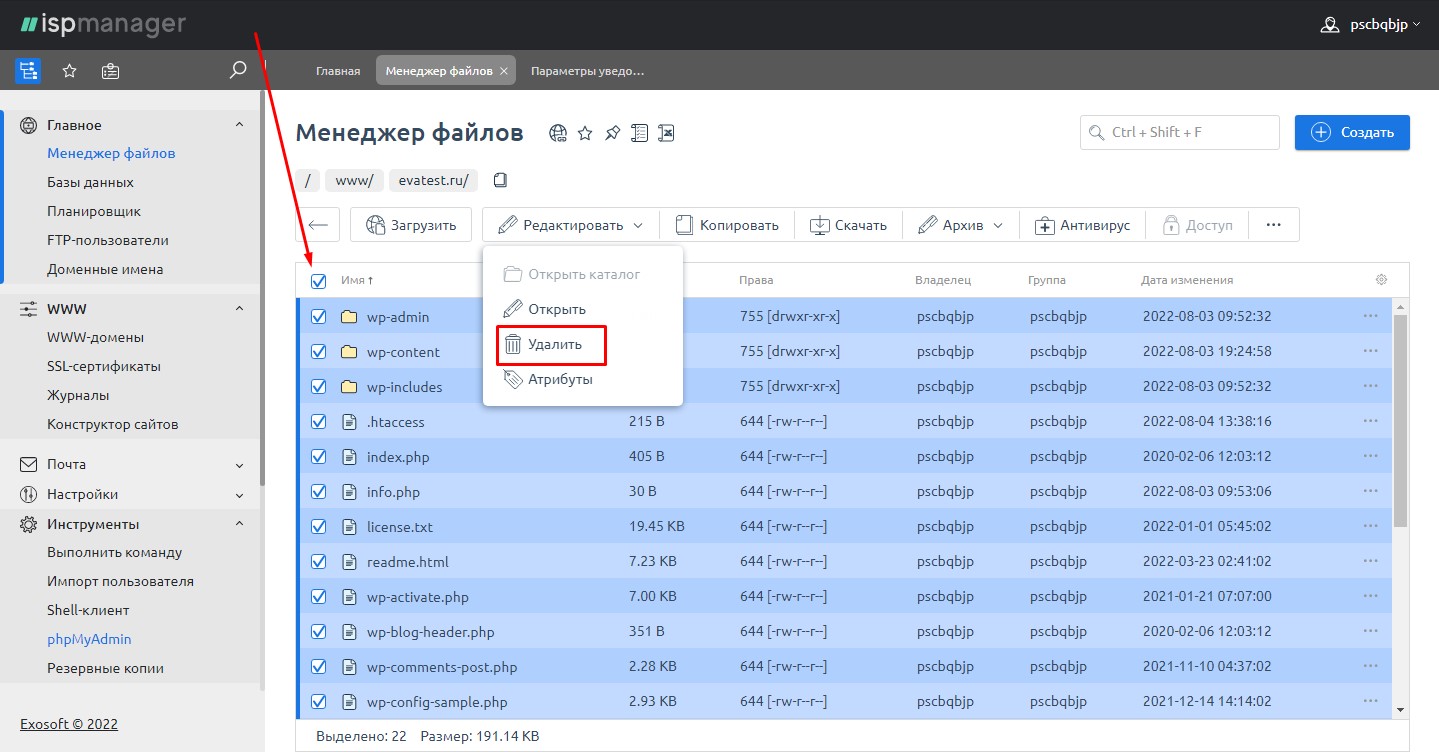Expand the Почта sidebar section

coord(239,465)
